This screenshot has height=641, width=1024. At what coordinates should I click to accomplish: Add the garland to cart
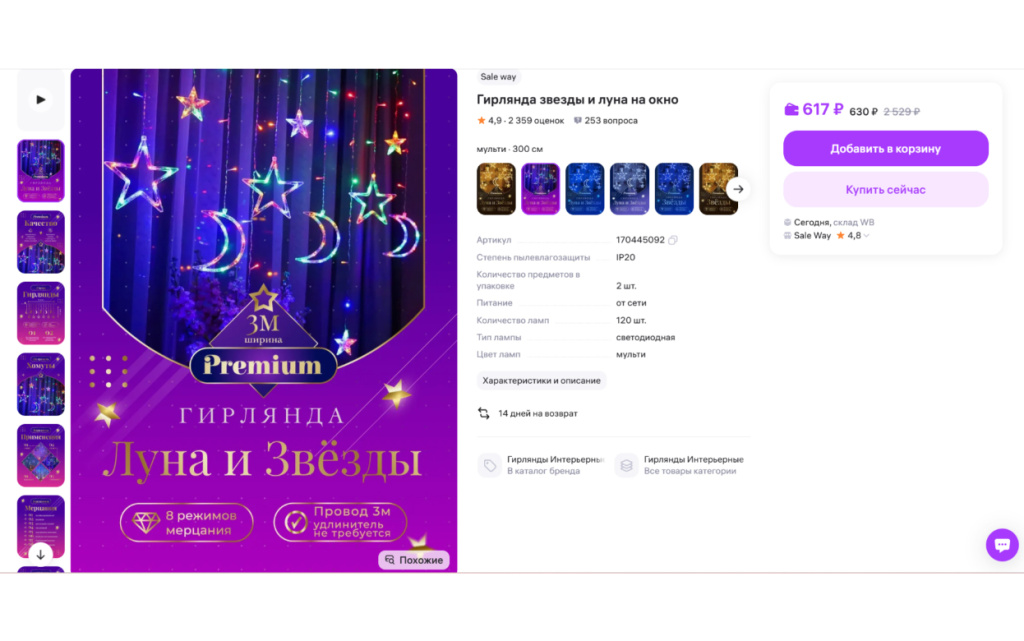coord(886,148)
